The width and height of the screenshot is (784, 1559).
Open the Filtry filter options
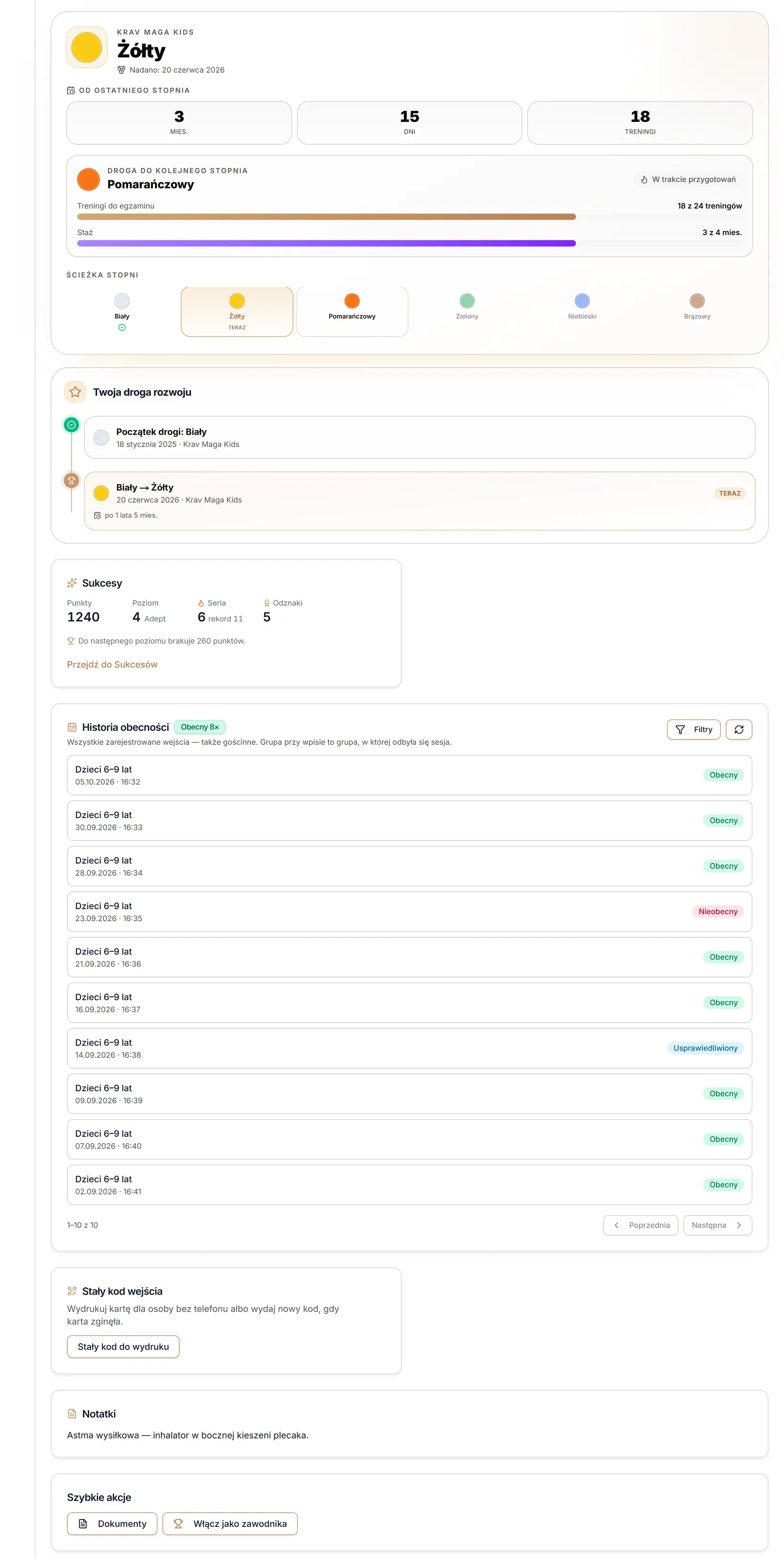[693, 729]
